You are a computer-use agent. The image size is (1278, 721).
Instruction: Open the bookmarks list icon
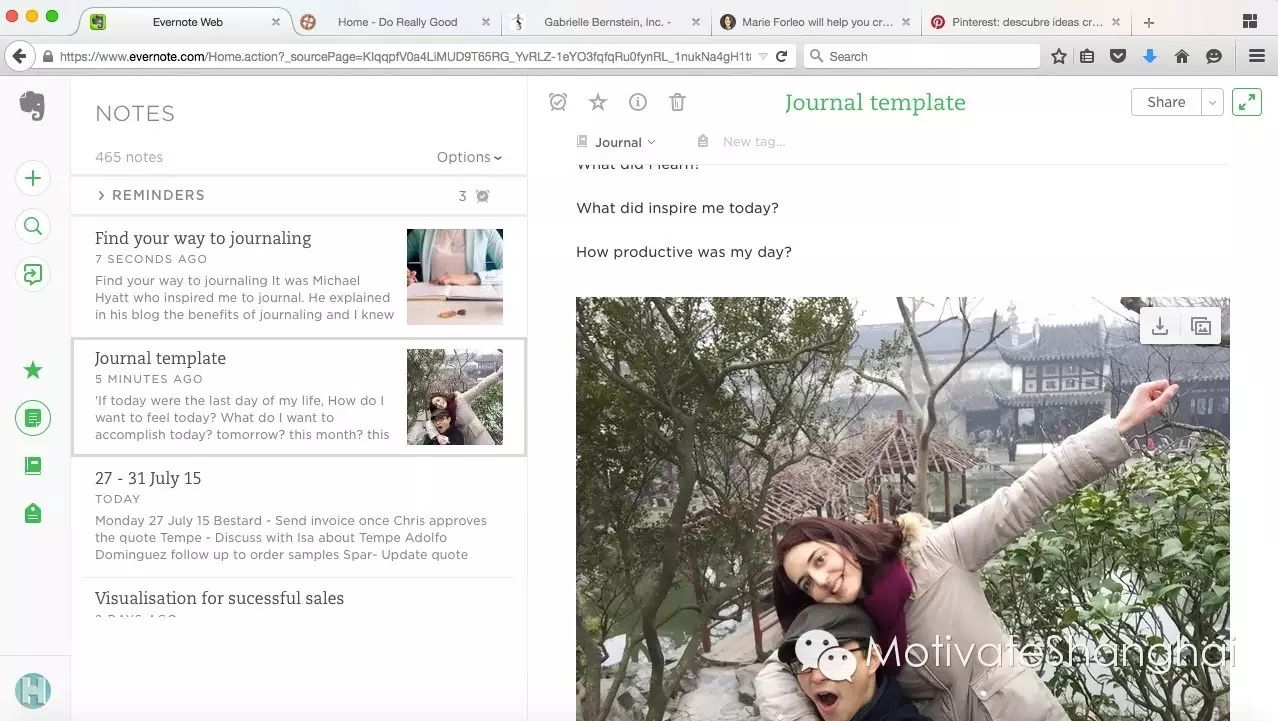pos(1087,57)
